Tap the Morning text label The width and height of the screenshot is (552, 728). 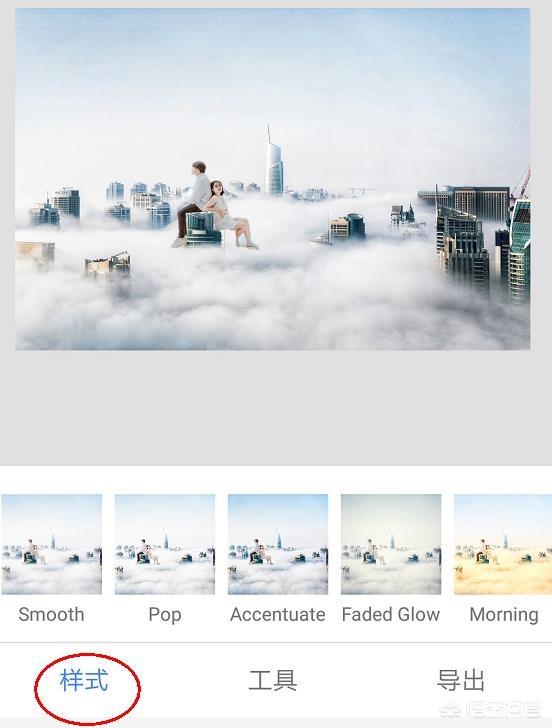(x=504, y=615)
